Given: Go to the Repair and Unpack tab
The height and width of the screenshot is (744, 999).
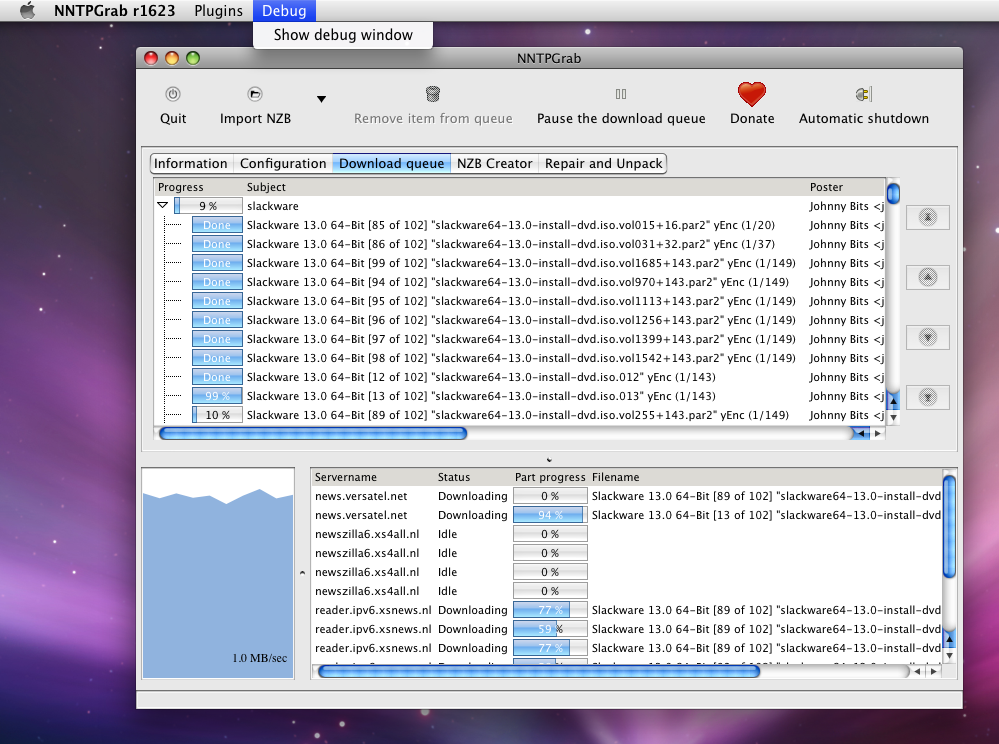Looking at the screenshot, I should [x=603, y=164].
